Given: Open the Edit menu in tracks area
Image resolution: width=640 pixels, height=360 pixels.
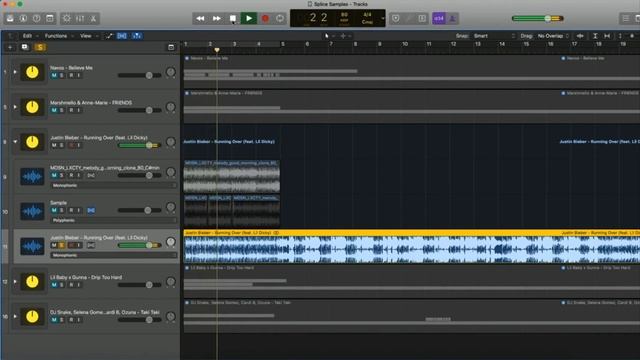Looking at the screenshot, I should point(27,36).
